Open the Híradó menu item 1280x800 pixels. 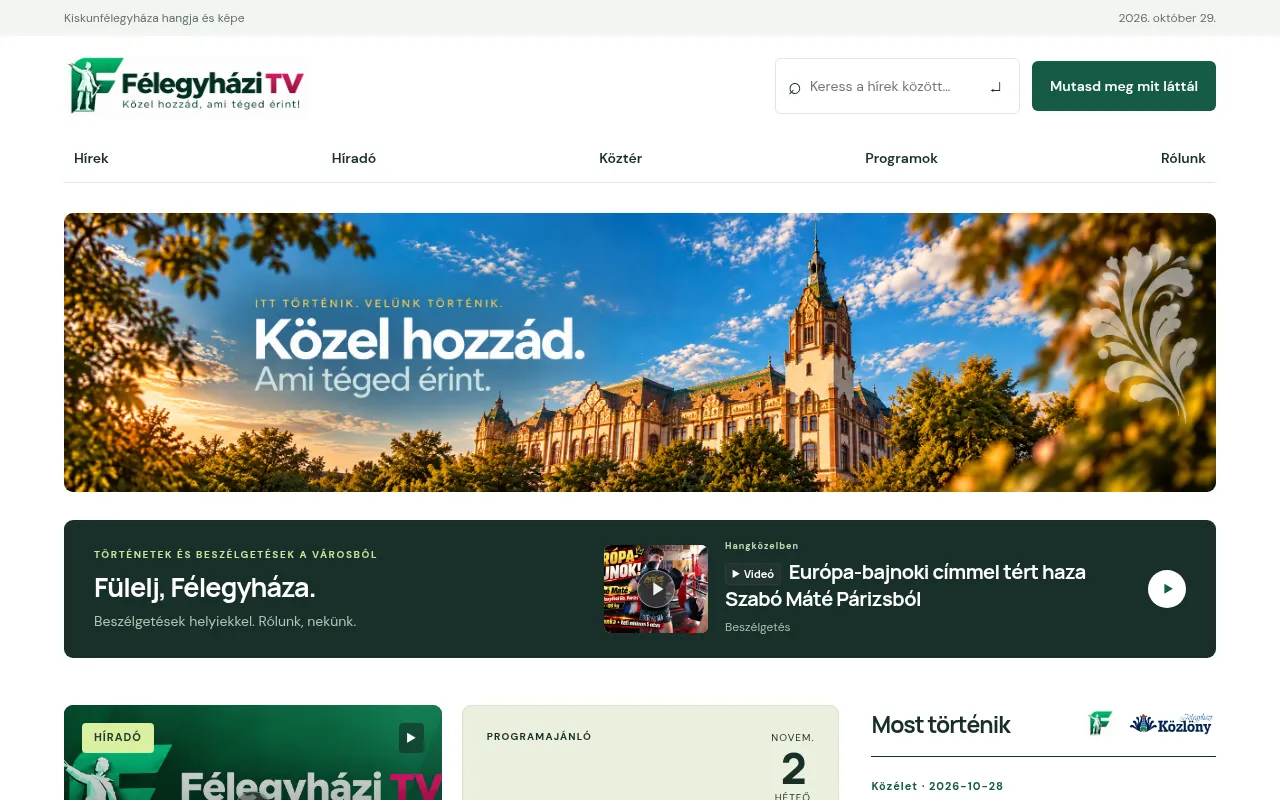point(354,158)
